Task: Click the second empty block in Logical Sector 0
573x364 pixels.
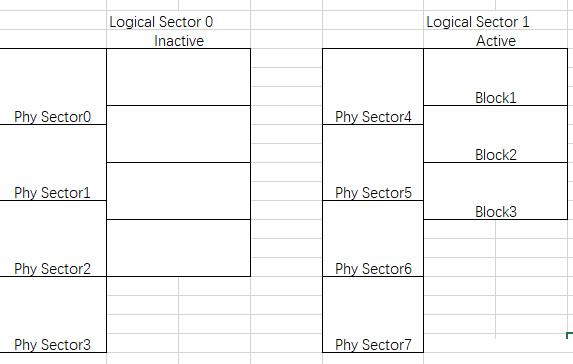Action: [179, 134]
